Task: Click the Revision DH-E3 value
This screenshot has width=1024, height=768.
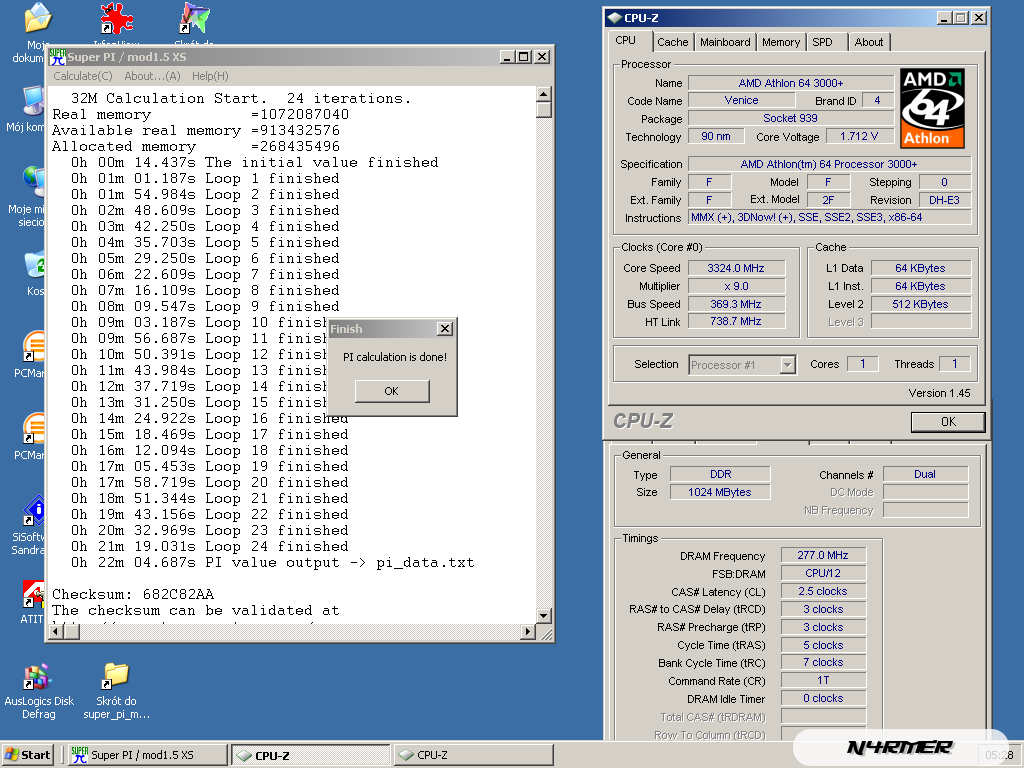Action: 944,200
